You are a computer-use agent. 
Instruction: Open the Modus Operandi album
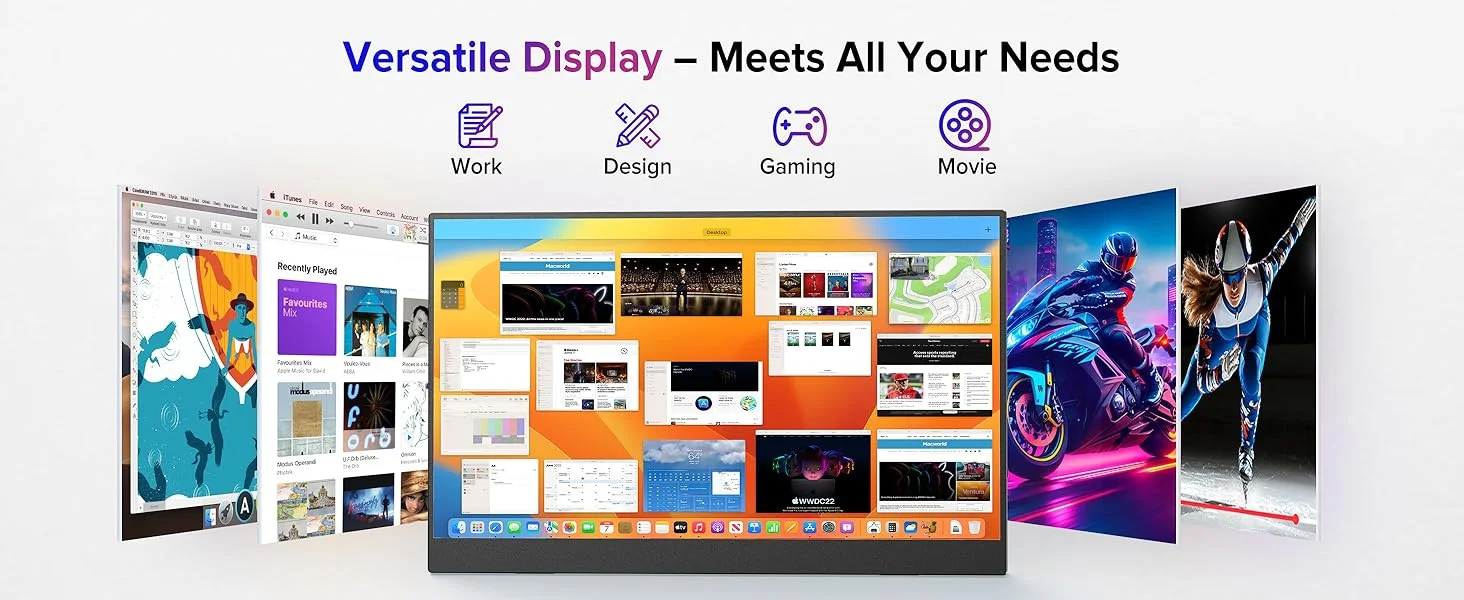pos(306,420)
